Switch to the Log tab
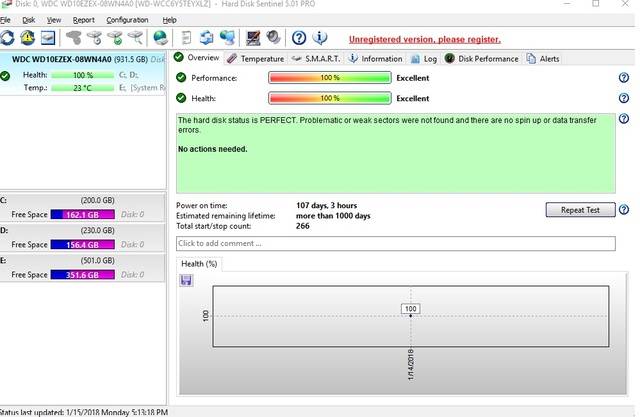Image resolution: width=640 pixels, height=417 pixels. (x=424, y=59)
